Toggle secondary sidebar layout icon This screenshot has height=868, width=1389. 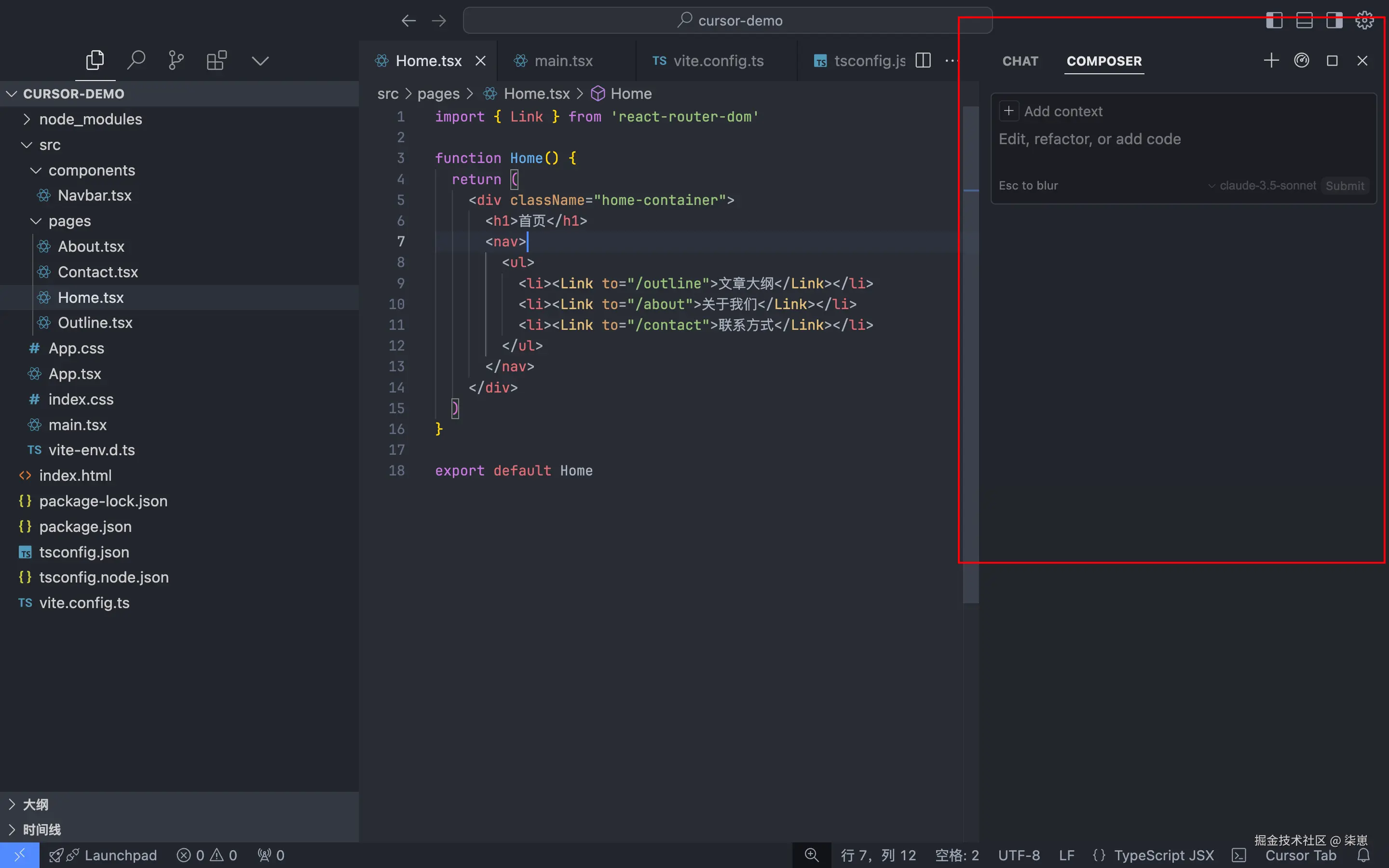[x=1334, y=21]
